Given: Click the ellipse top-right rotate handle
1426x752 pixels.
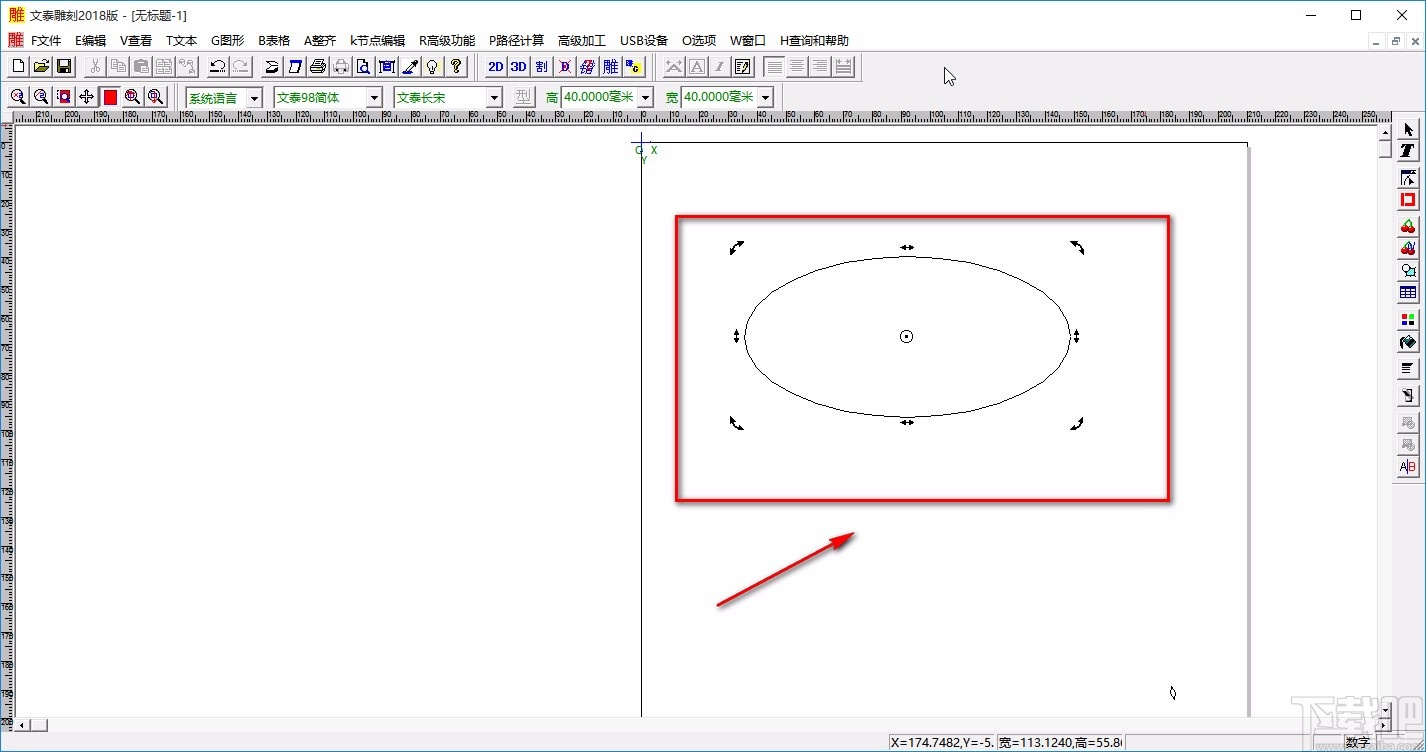Looking at the screenshot, I should pyautogui.click(x=1077, y=247).
